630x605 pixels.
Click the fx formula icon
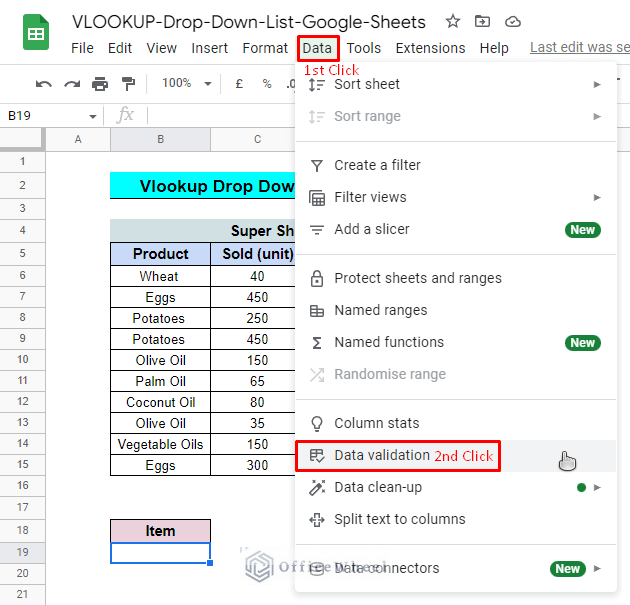pos(125,115)
